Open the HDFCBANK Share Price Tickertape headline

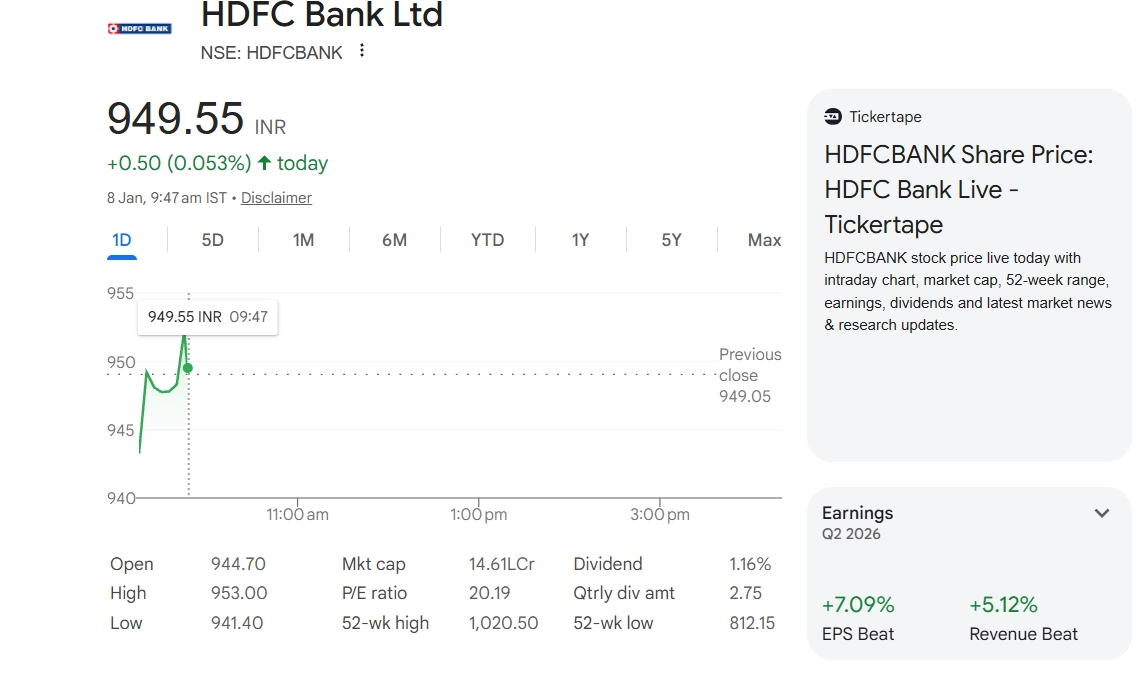(x=958, y=189)
